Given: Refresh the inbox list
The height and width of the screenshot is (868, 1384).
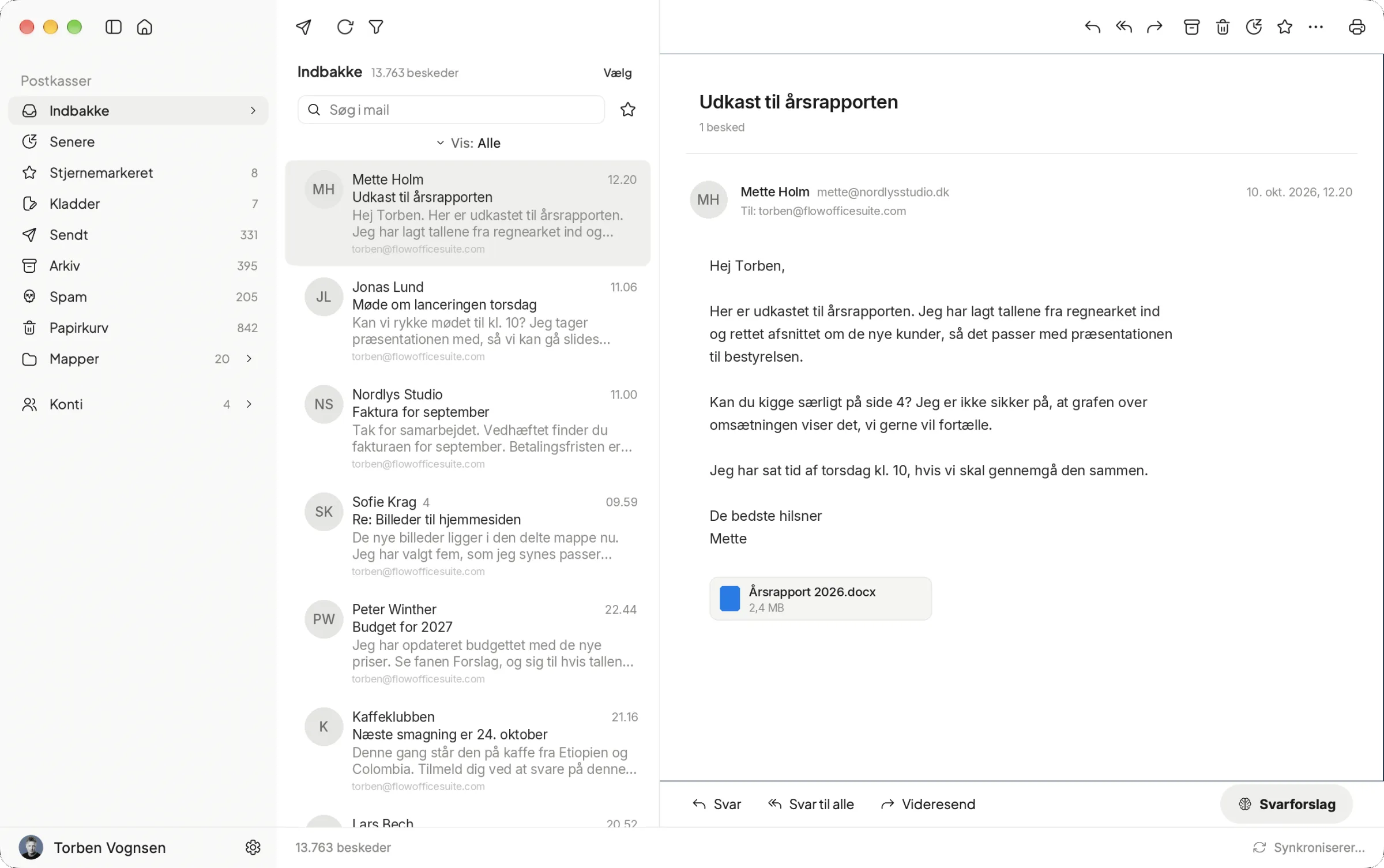Looking at the screenshot, I should [x=345, y=27].
